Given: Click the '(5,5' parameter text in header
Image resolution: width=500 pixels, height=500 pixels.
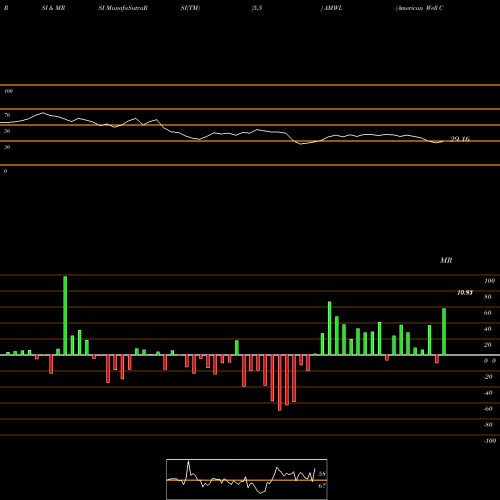Looking at the screenshot, I should point(257,8).
